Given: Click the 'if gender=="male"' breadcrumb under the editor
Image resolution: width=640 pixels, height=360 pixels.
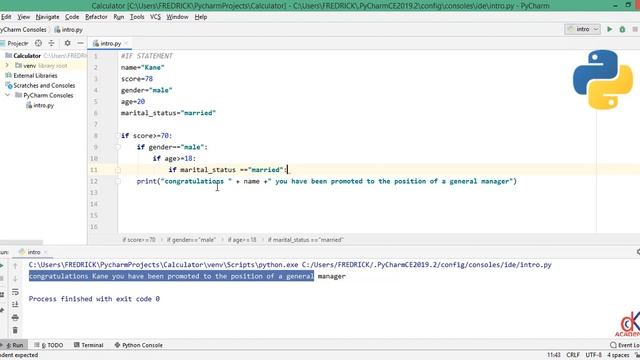Looking at the screenshot, I should point(191,240).
